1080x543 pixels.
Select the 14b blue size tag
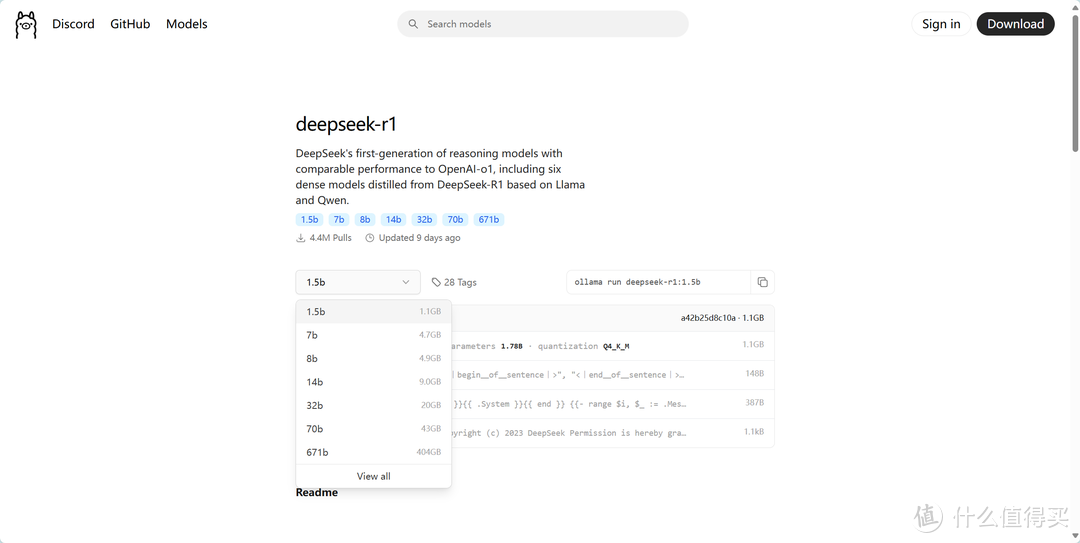393,220
